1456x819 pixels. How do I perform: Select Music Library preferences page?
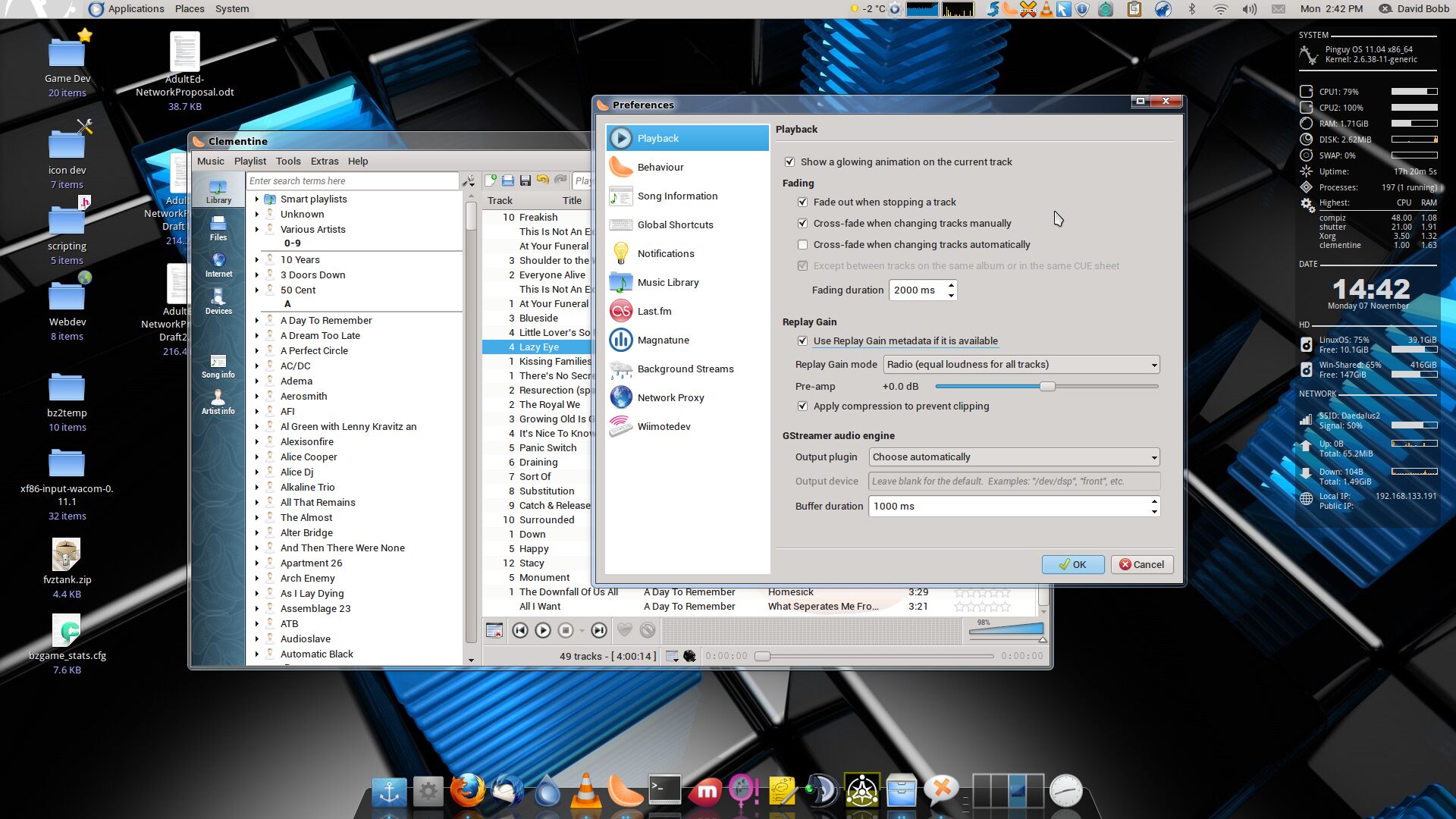687,282
